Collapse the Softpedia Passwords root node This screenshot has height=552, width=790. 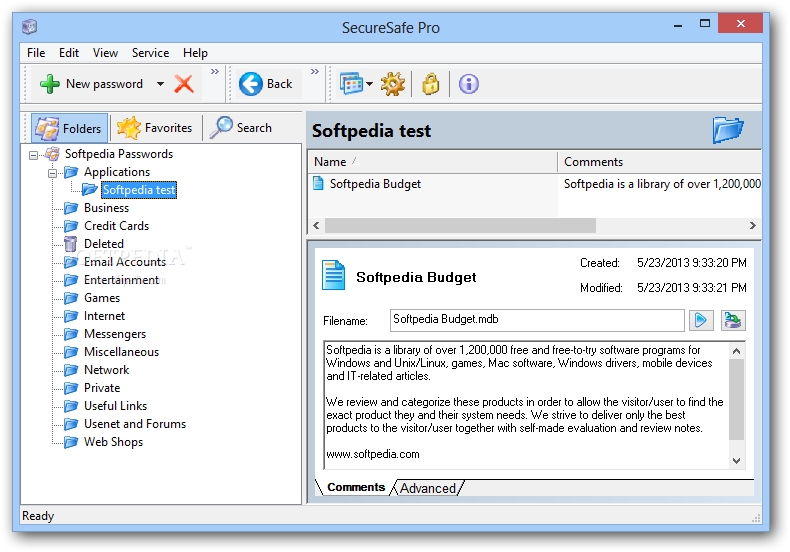pos(33,155)
